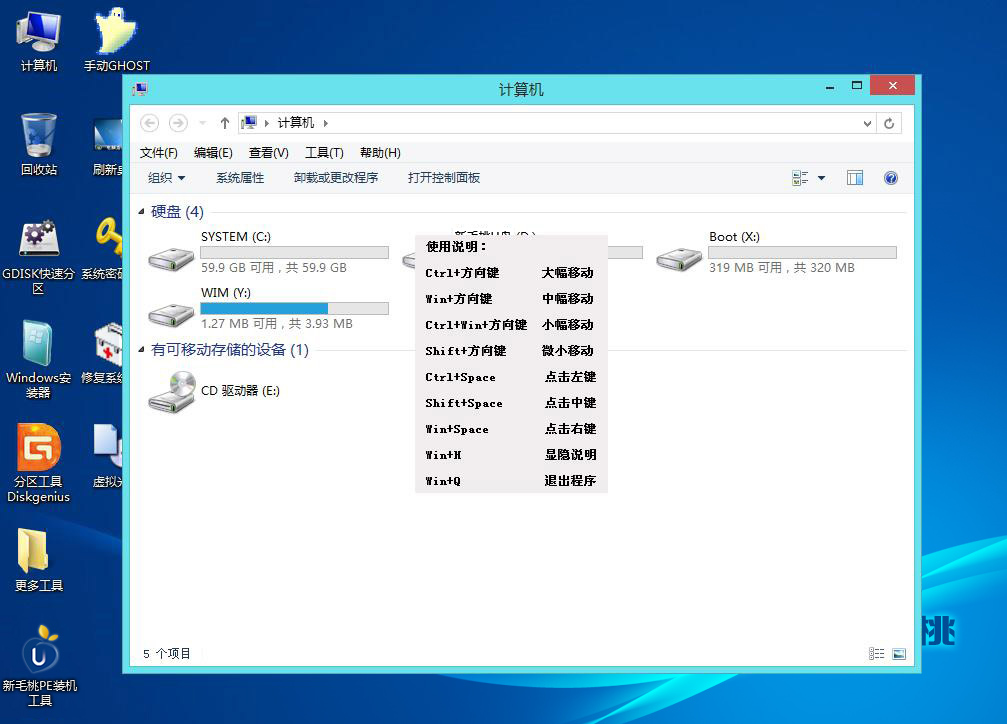Open the 文件(F) menu

pos(159,153)
